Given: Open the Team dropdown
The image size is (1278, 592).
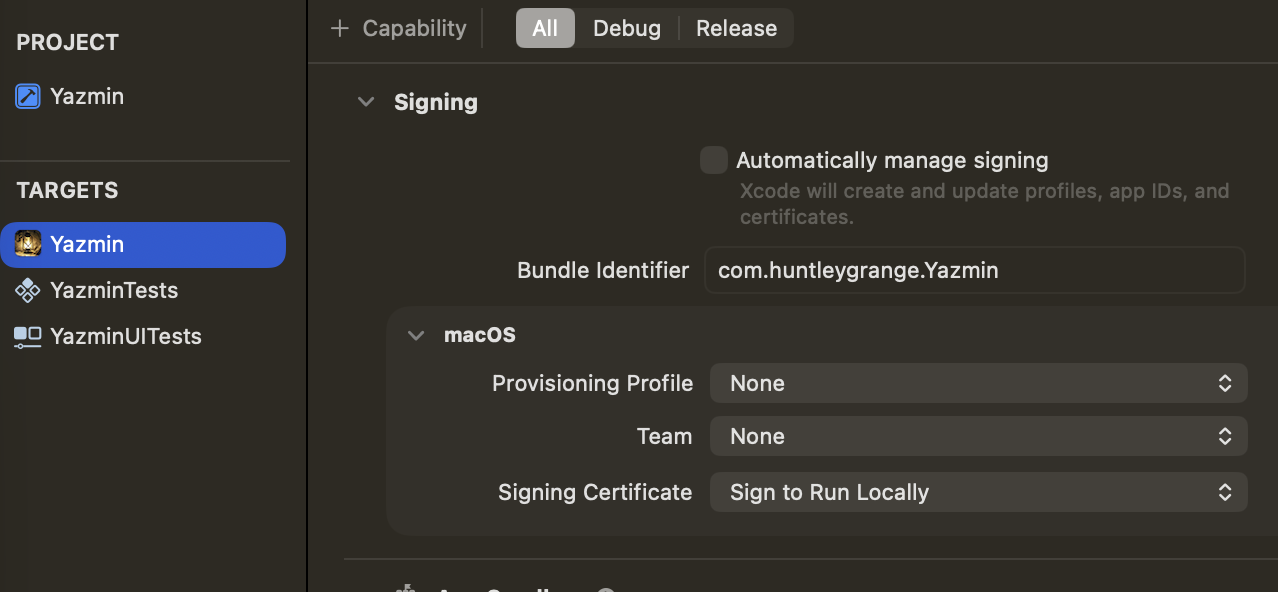Looking at the screenshot, I should click(978, 436).
